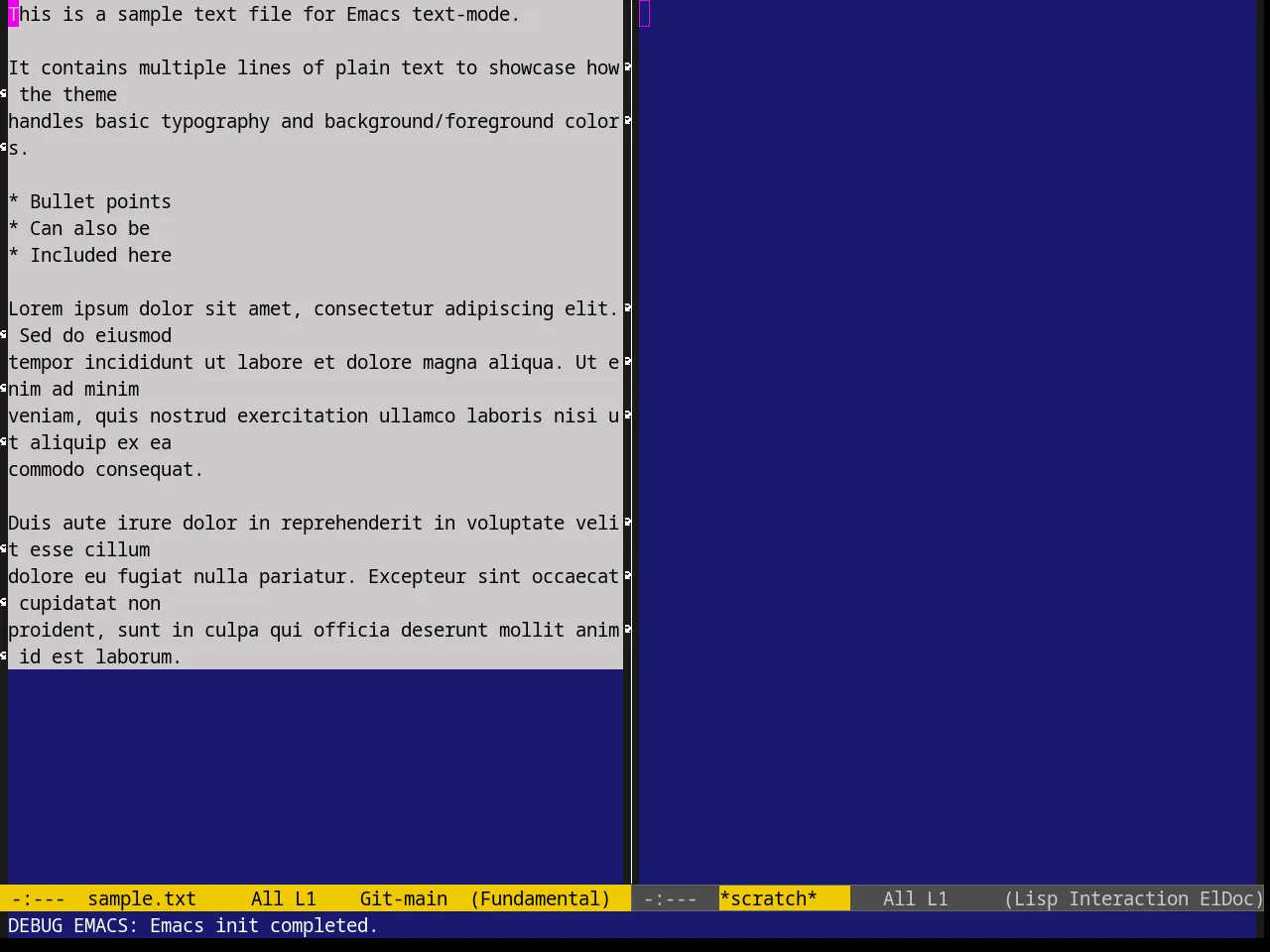The width and height of the screenshot is (1270, 952).
Task: Click the continuation arrow before 'nim ad minim'
Action: coord(4,389)
